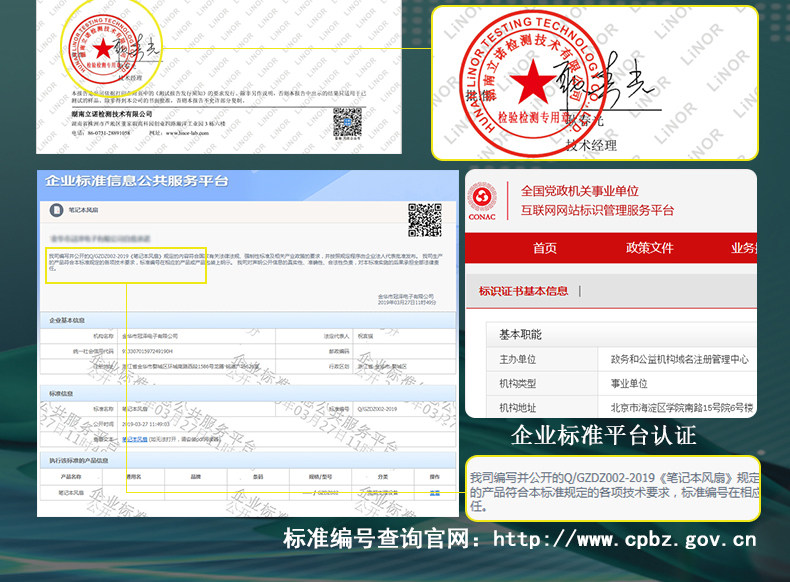Click the 北京市海淀区学院南路 address value
The width and height of the screenshot is (790, 582).
point(682,408)
